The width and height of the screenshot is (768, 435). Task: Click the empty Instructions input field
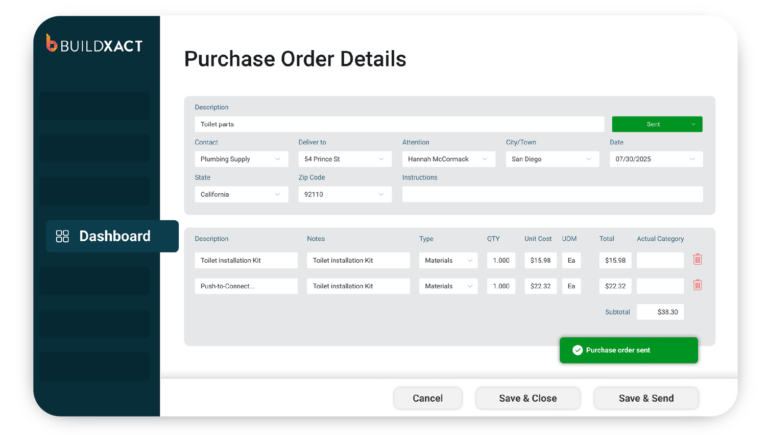[552, 194]
